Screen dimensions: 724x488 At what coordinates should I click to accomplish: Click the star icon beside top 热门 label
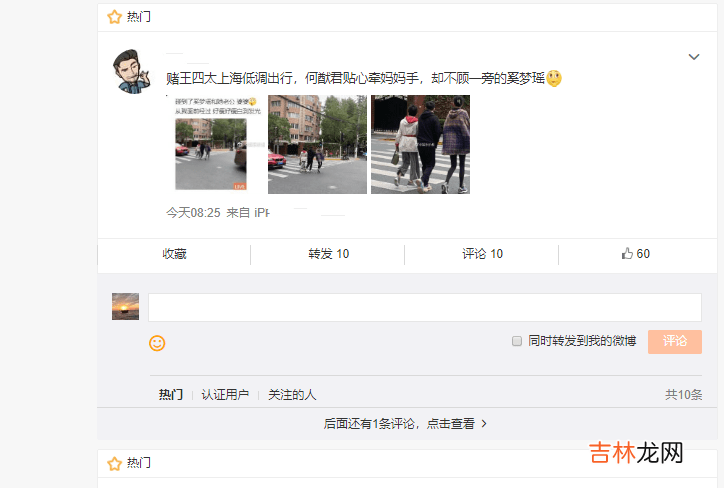[x=114, y=17]
